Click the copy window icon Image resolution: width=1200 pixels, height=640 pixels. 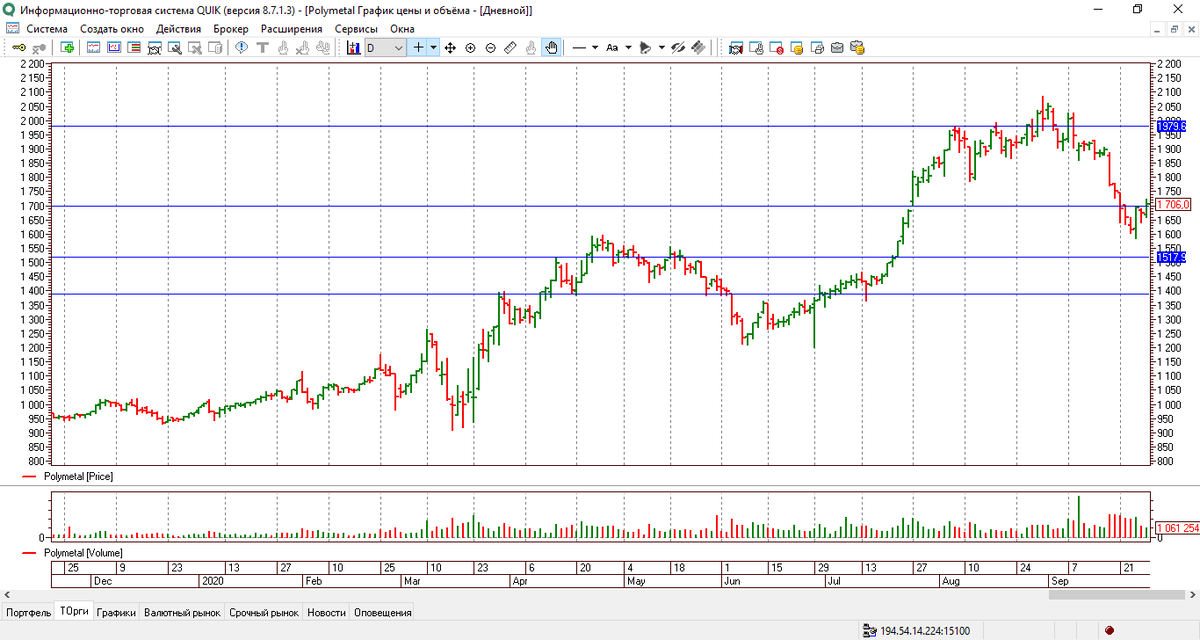point(214,47)
